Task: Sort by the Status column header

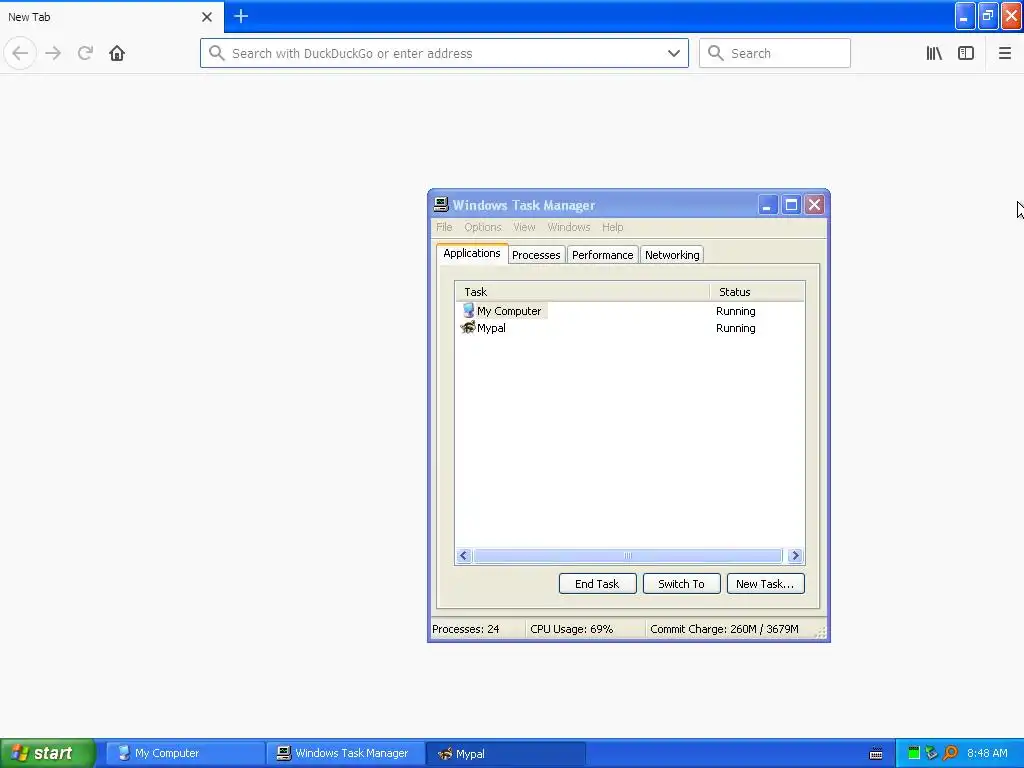Action: pos(757,292)
